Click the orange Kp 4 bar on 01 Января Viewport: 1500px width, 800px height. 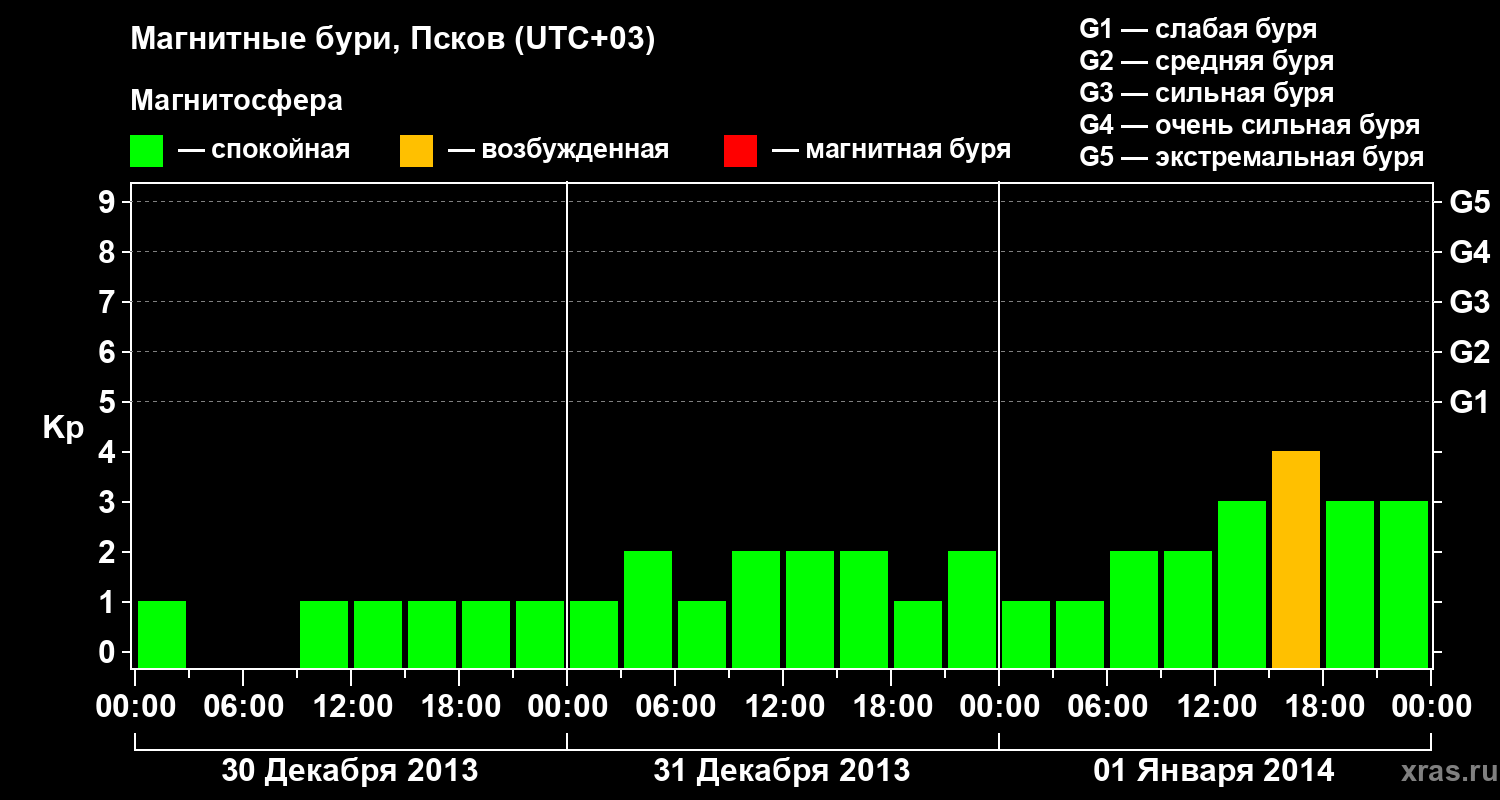click(1296, 559)
